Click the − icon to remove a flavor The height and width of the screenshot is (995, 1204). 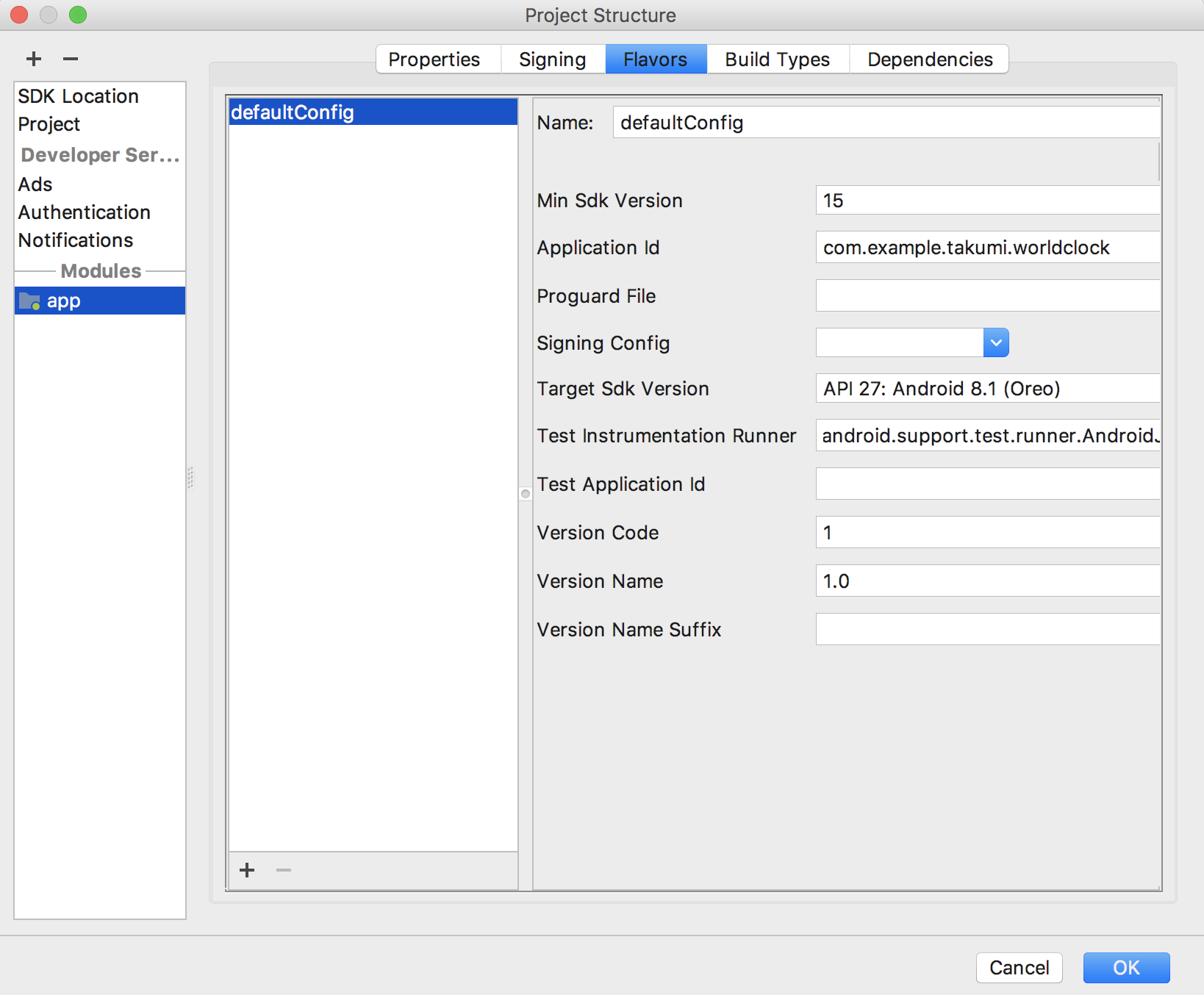click(x=283, y=870)
